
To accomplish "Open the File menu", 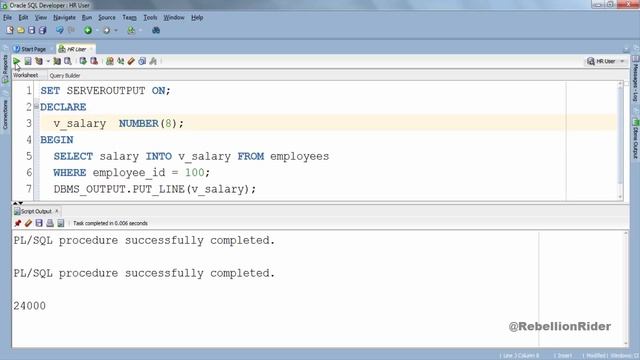I will (x=7, y=18).
